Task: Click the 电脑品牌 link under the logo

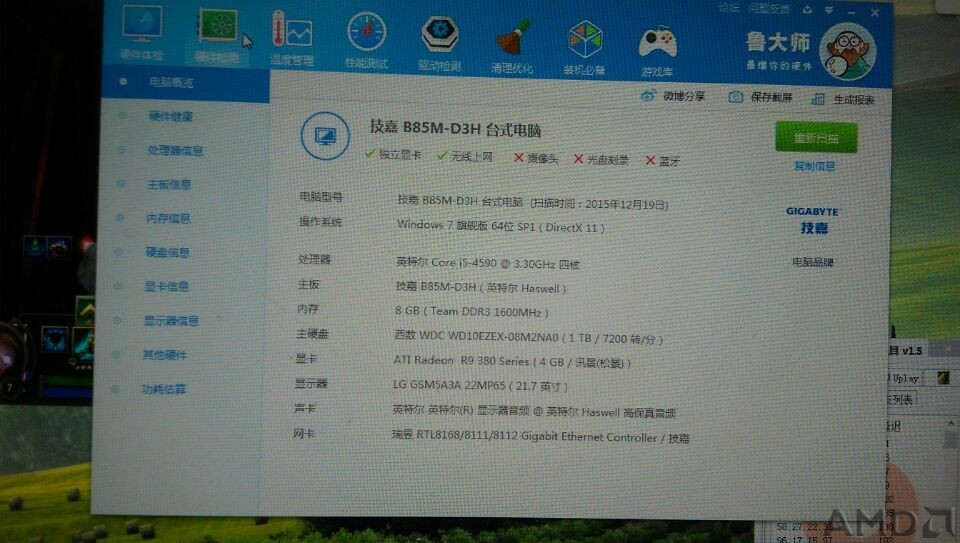Action: click(x=812, y=262)
